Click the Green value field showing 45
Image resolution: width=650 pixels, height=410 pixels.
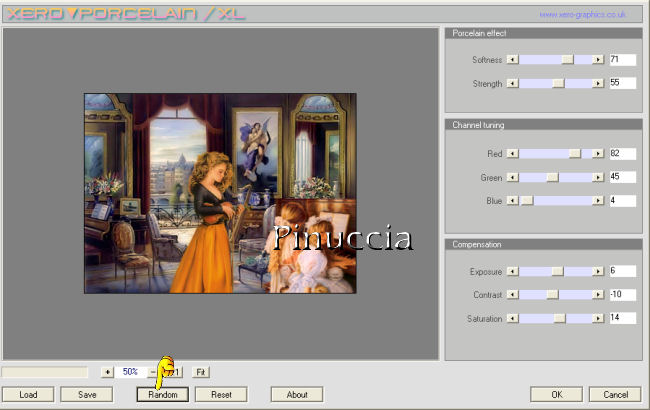click(623, 177)
